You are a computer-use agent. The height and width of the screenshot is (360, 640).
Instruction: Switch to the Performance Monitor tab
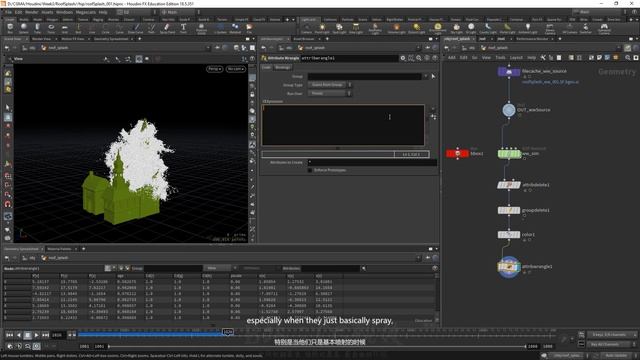532,39
